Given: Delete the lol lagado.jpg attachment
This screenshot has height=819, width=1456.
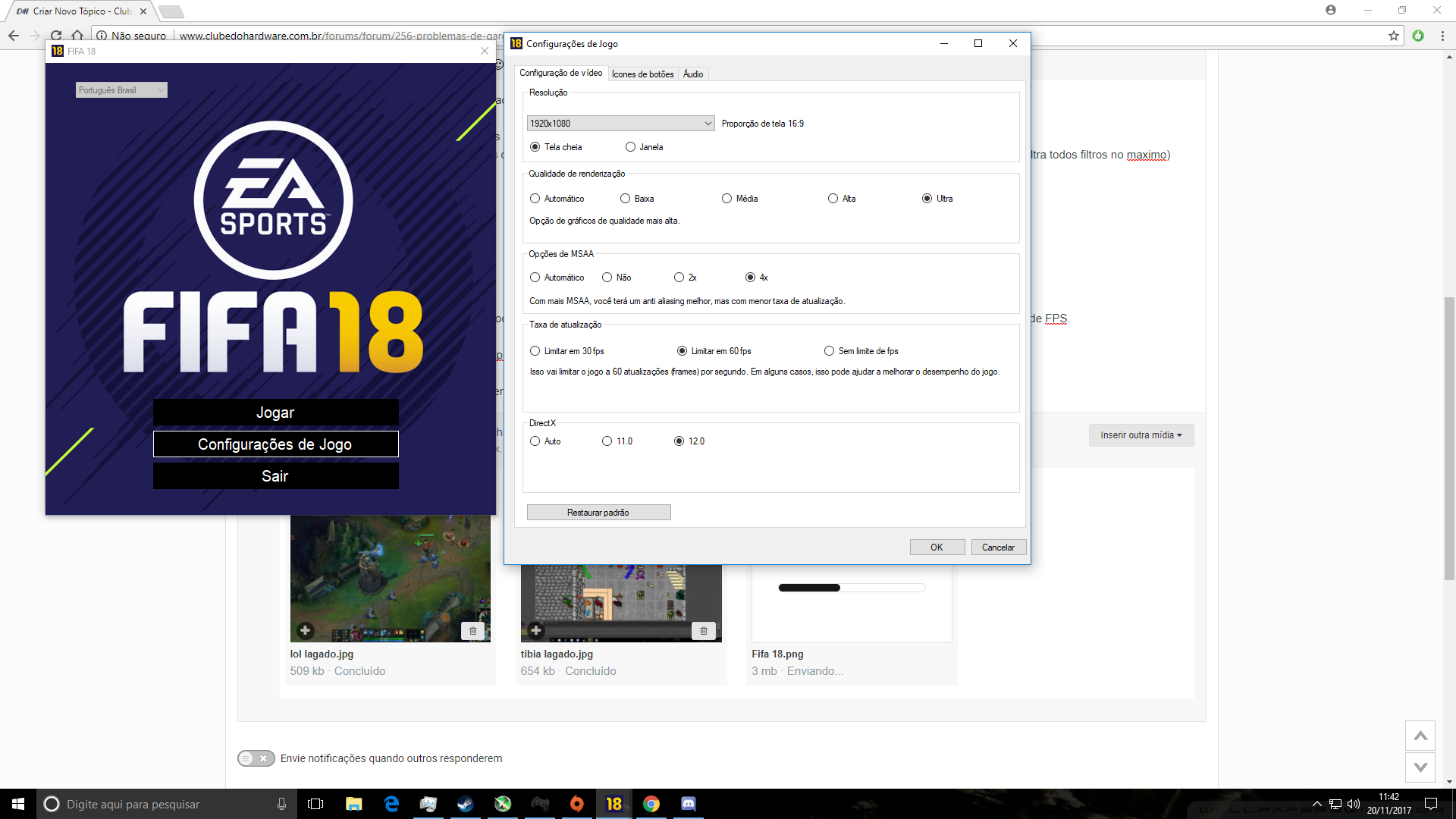Looking at the screenshot, I should 472,630.
